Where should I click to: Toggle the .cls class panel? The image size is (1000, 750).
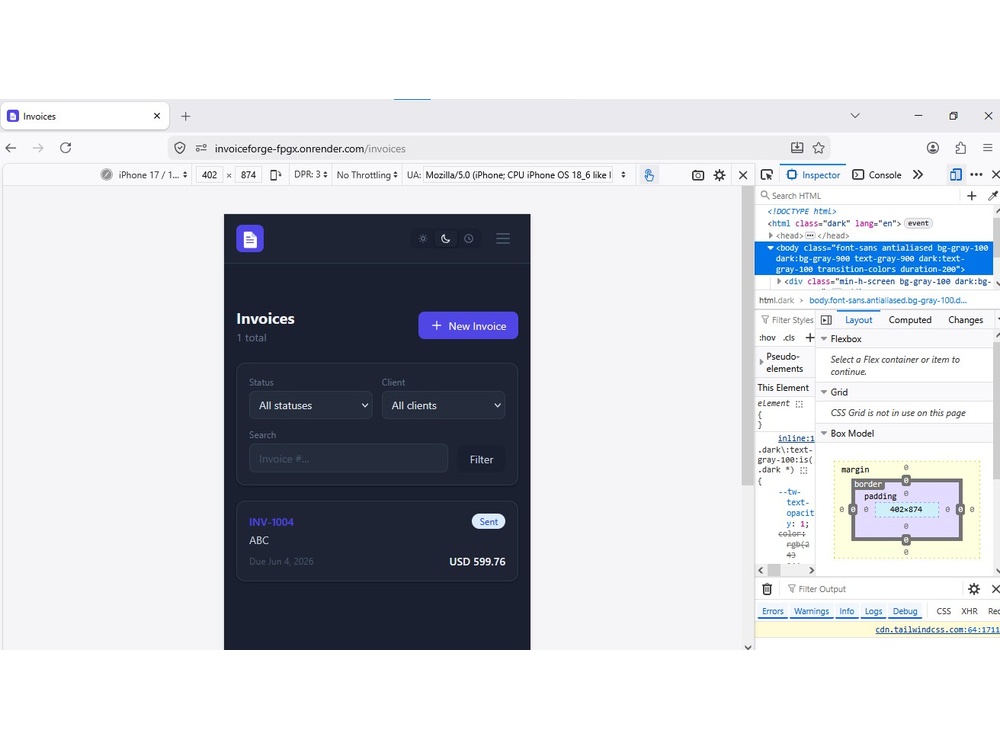(790, 338)
